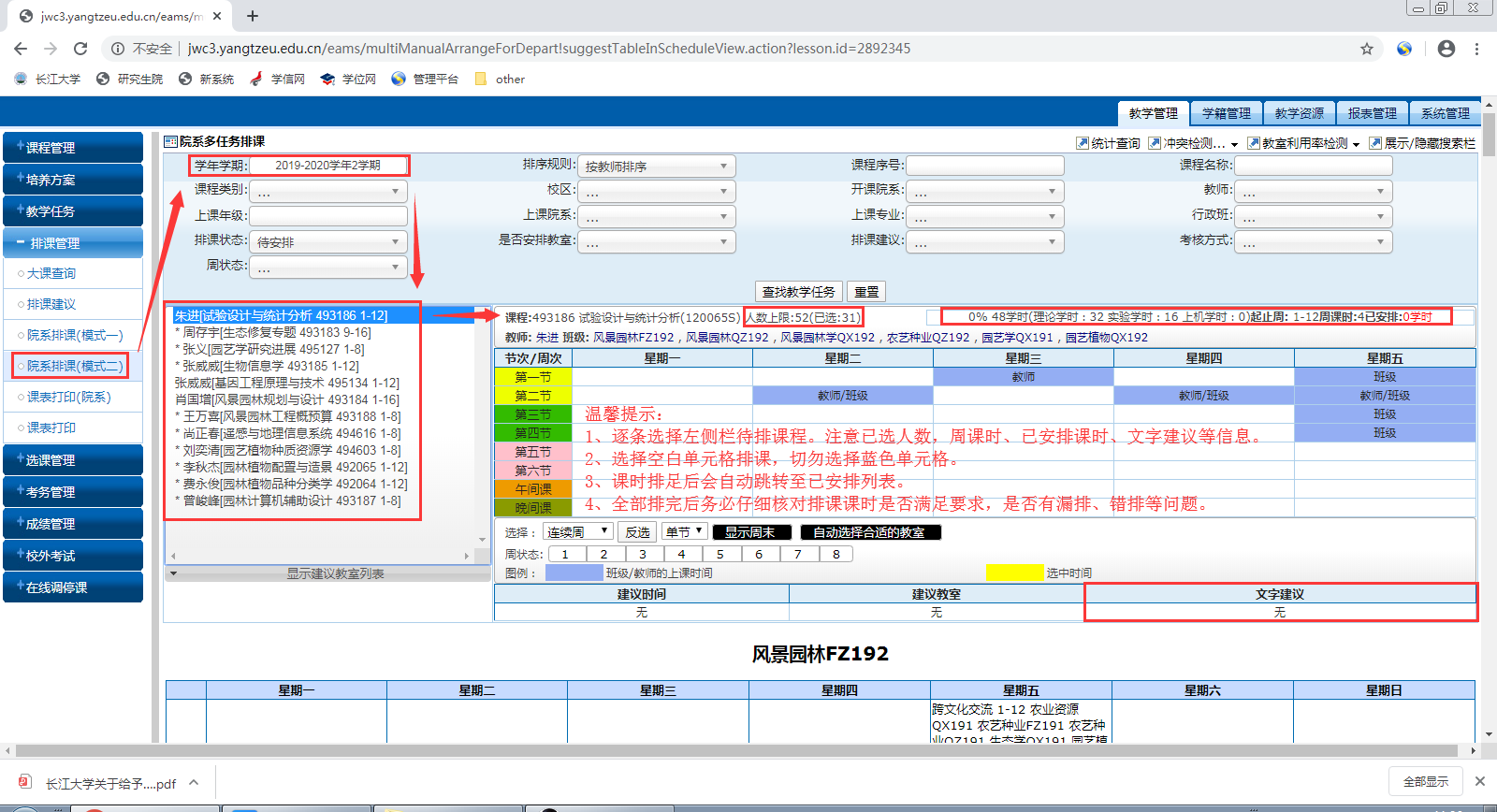Image resolution: width=1497 pixels, height=812 pixels.
Task: Expand the 在线调停课 sidebar section
Action: (x=73, y=587)
